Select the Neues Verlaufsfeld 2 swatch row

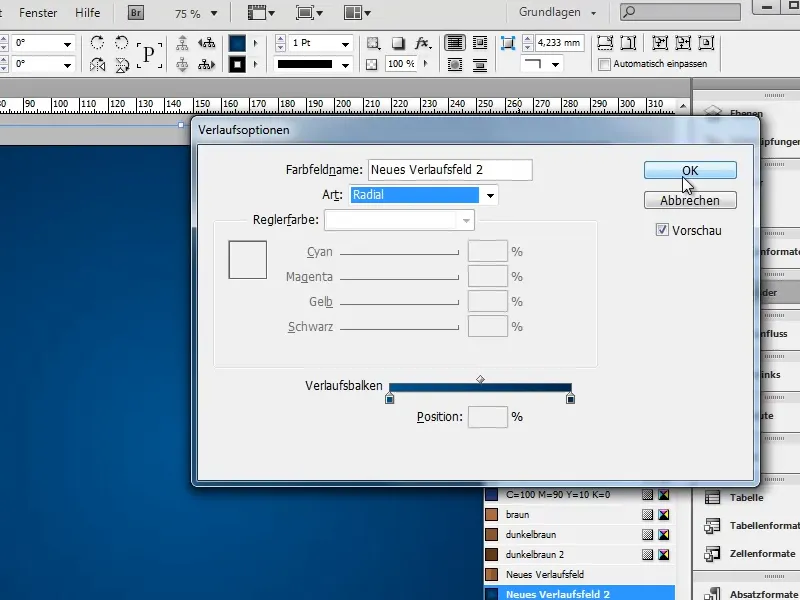point(579,593)
